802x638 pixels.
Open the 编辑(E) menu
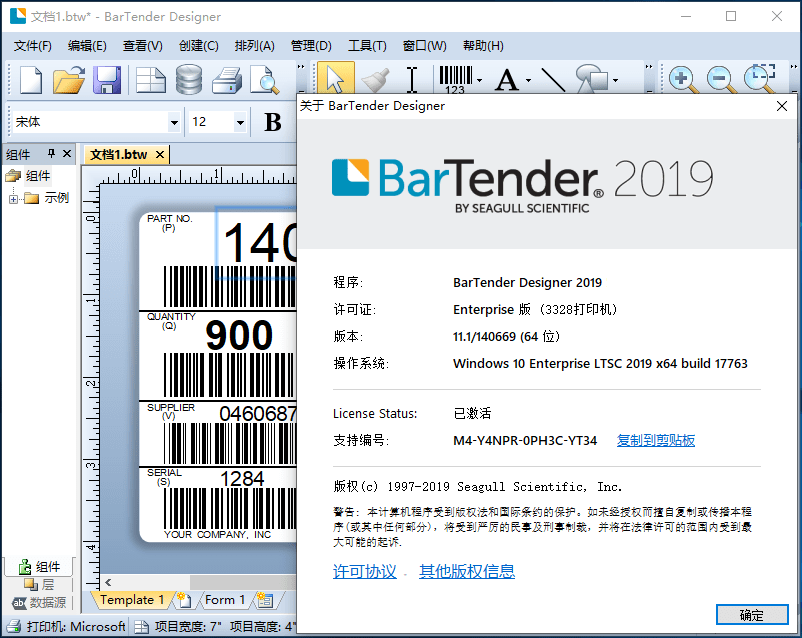(87, 46)
